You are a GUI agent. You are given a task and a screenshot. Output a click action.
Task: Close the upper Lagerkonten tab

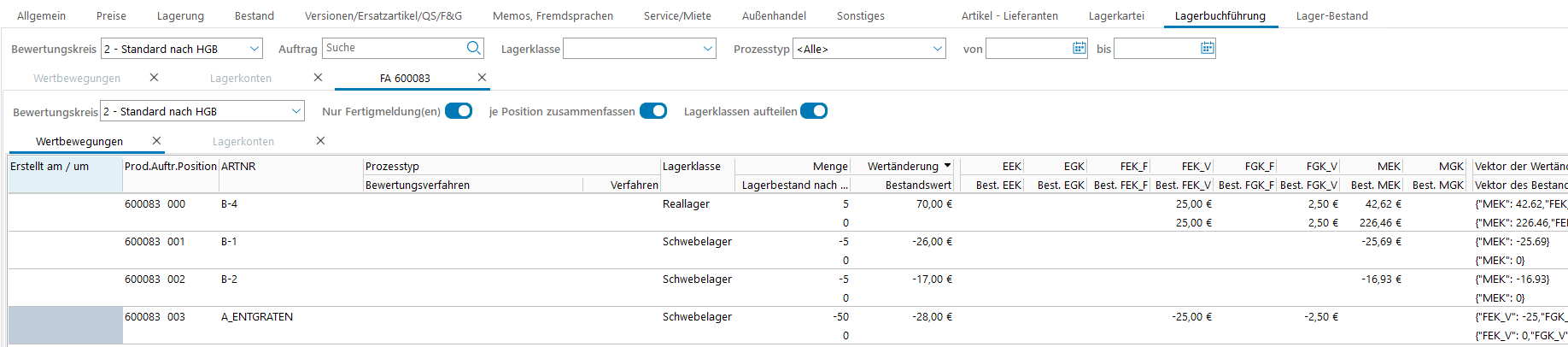coord(318,78)
